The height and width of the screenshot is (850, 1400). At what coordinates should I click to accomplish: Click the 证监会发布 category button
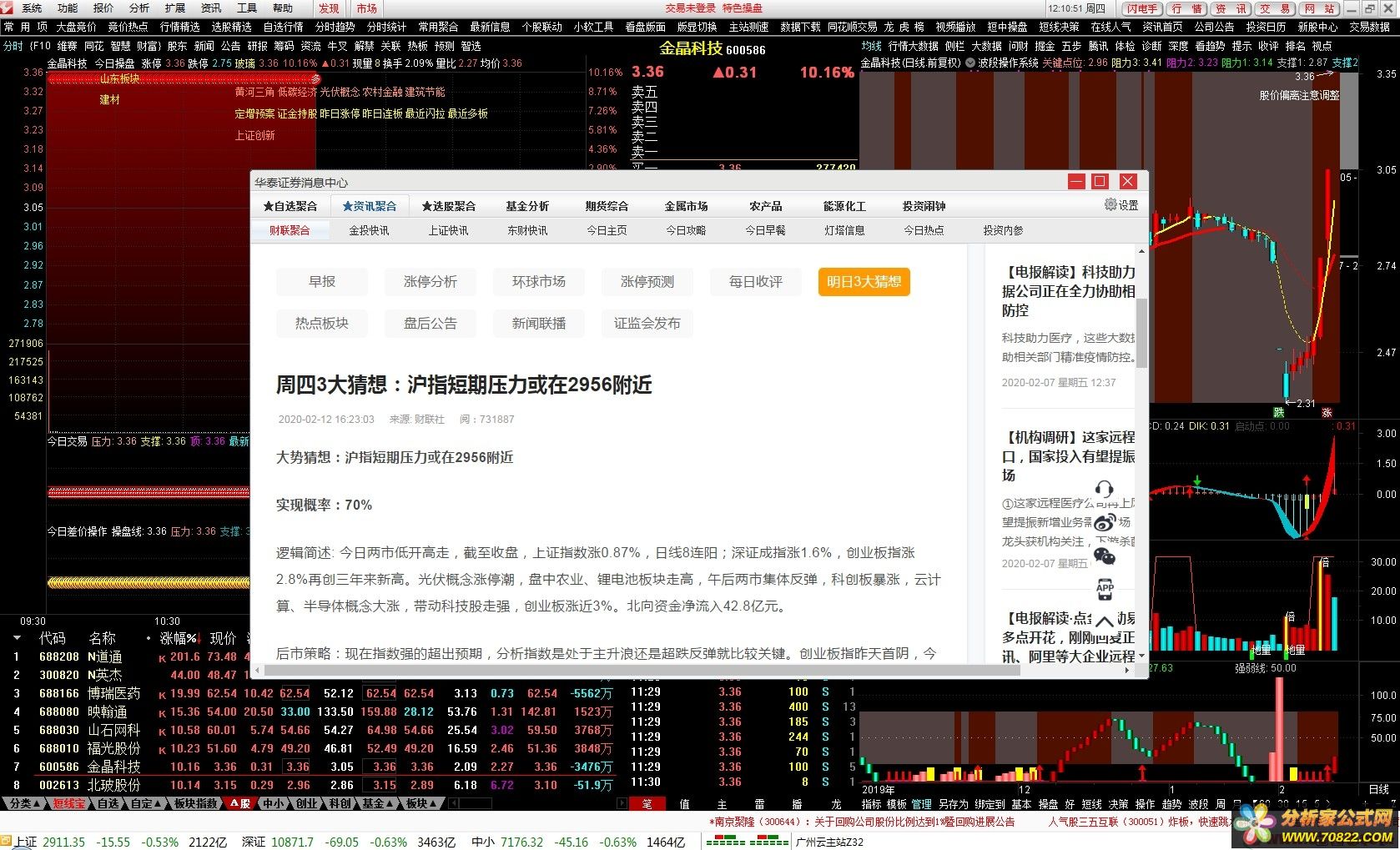coord(647,324)
